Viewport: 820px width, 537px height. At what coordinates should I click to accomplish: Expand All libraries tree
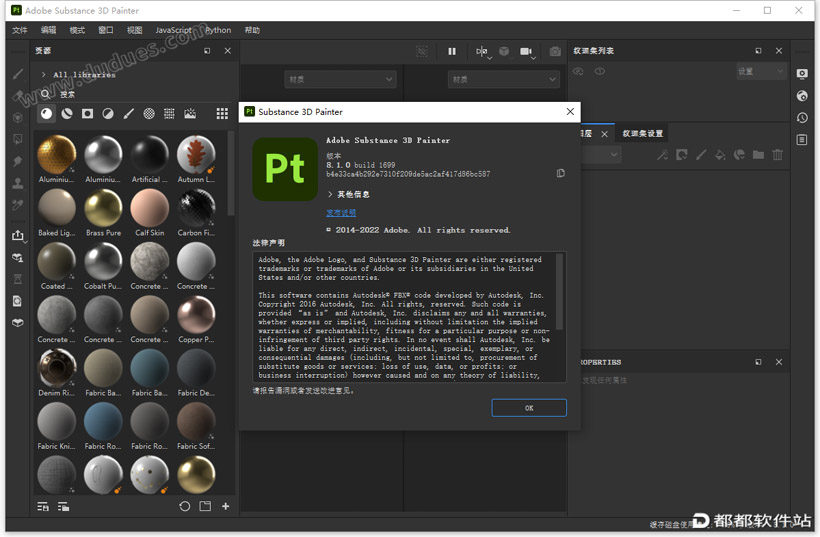(43, 75)
